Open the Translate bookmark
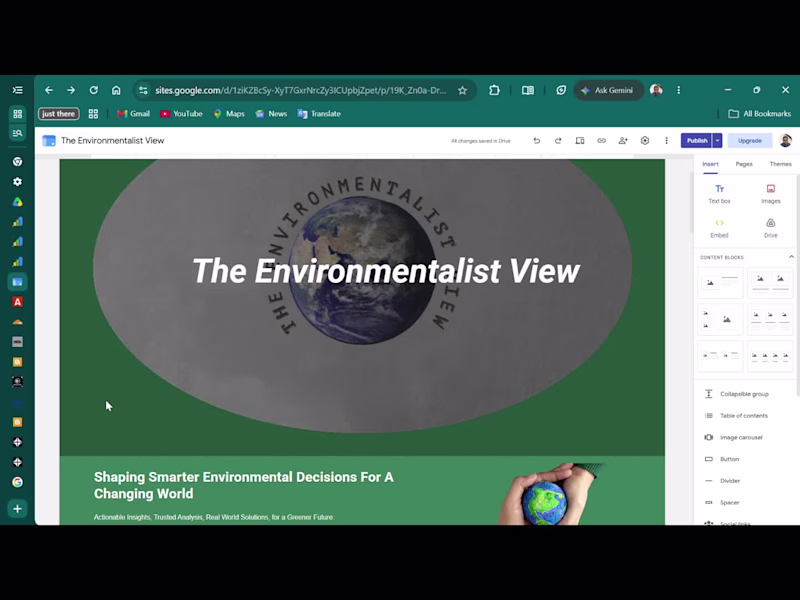The height and width of the screenshot is (600, 800). click(319, 114)
